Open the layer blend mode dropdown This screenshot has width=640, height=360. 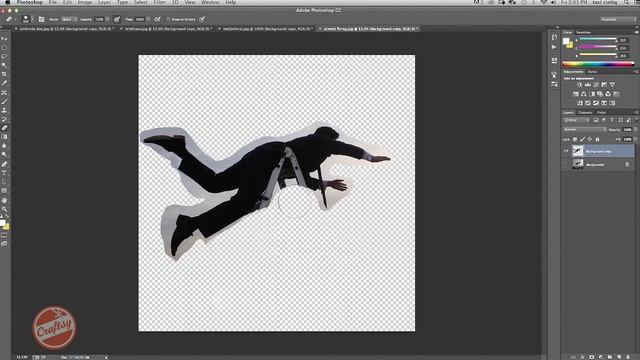click(584, 130)
